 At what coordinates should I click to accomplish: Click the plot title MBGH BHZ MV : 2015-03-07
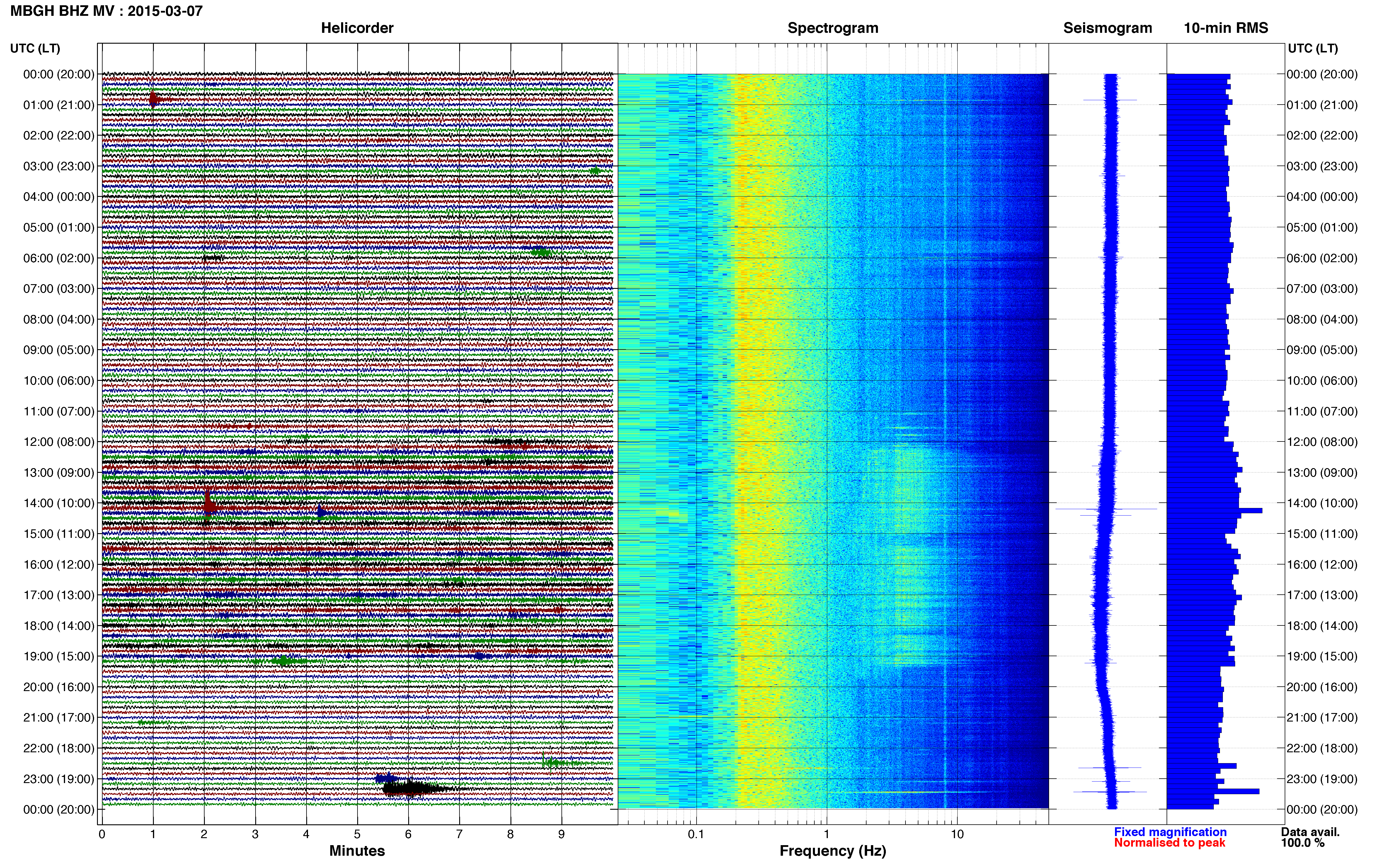tap(106, 11)
